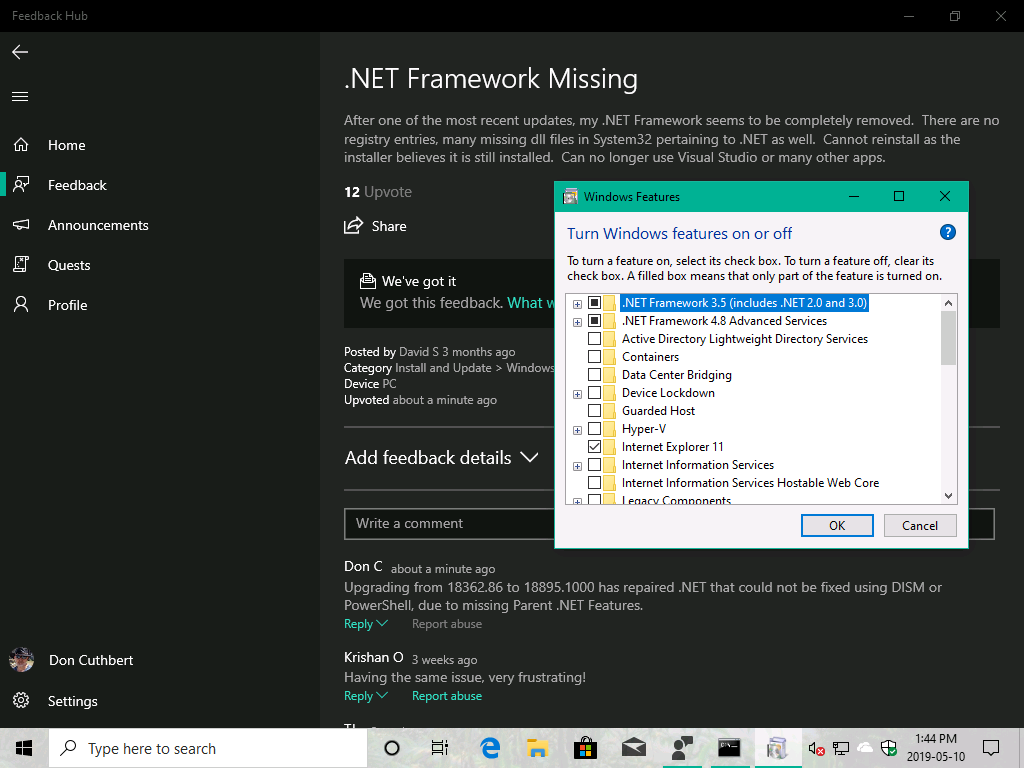Open Microsoft Store from the taskbar

coord(585,748)
